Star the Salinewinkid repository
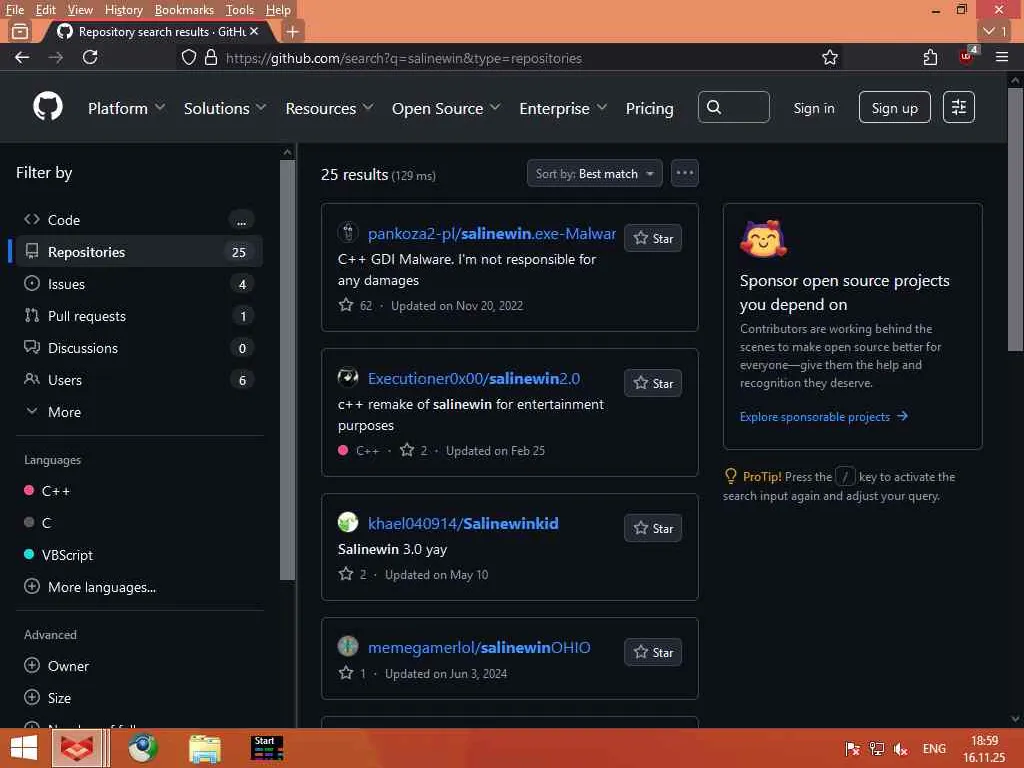 [x=653, y=528]
